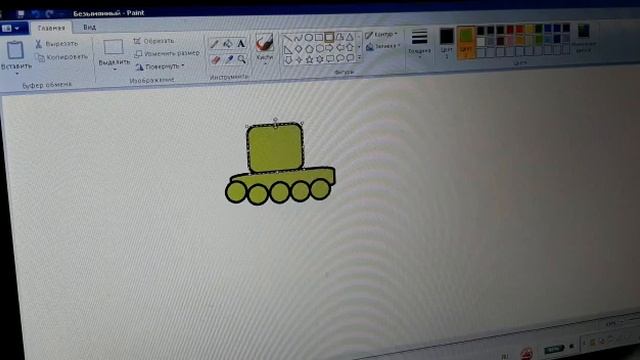Open the Outline (Контур) dropdown

coord(382,34)
